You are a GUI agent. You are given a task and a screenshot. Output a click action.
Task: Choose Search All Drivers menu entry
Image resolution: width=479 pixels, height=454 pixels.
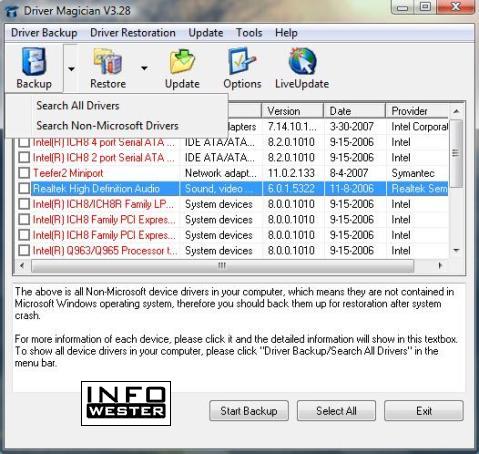(78, 106)
